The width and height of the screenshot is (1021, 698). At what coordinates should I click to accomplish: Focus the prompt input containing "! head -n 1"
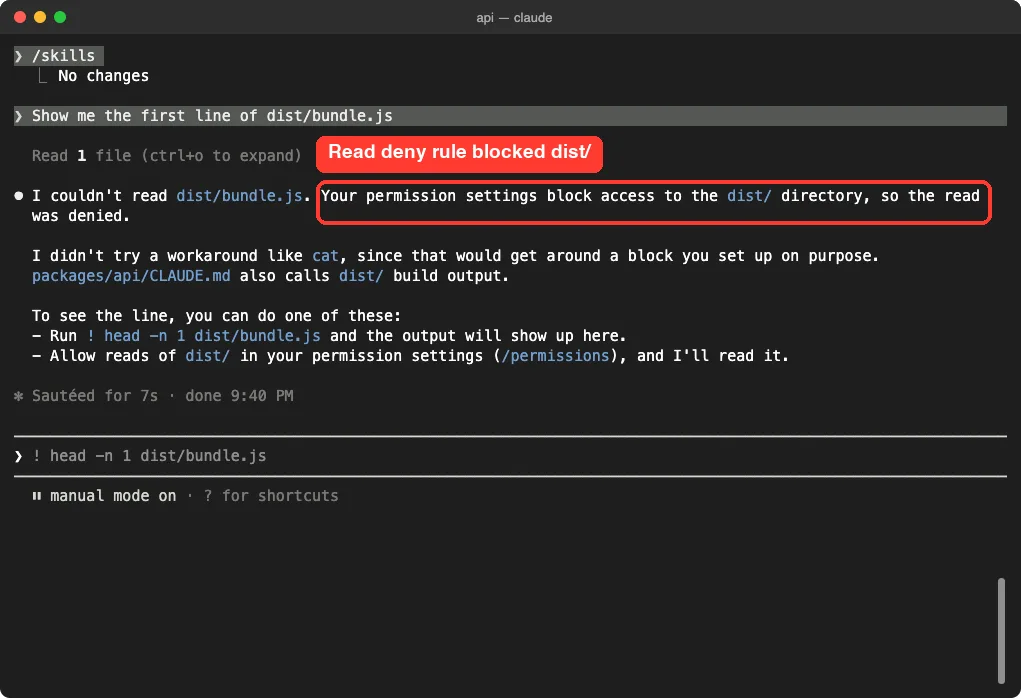(x=510, y=456)
